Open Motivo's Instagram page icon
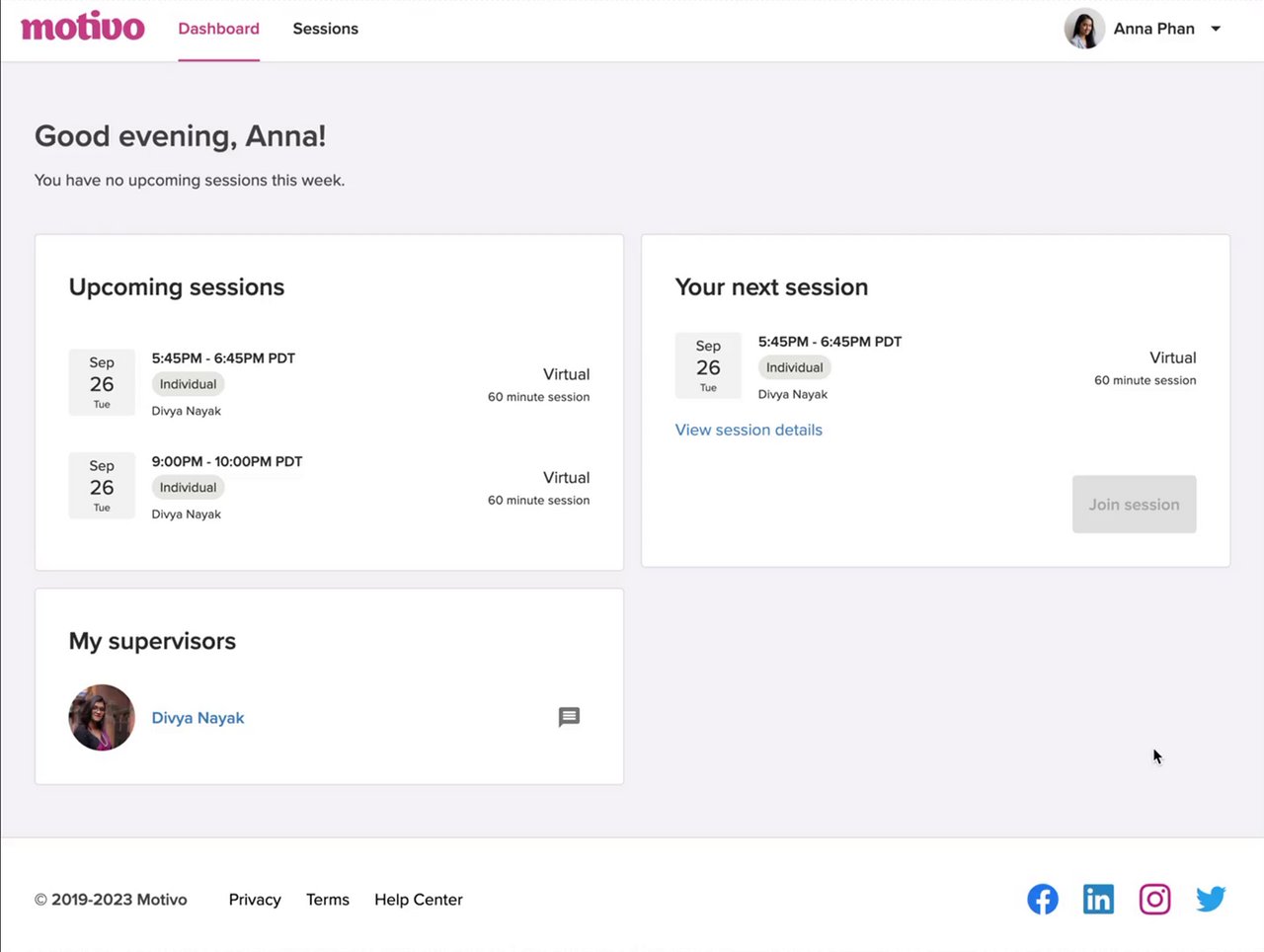1264x952 pixels. [1154, 899]
